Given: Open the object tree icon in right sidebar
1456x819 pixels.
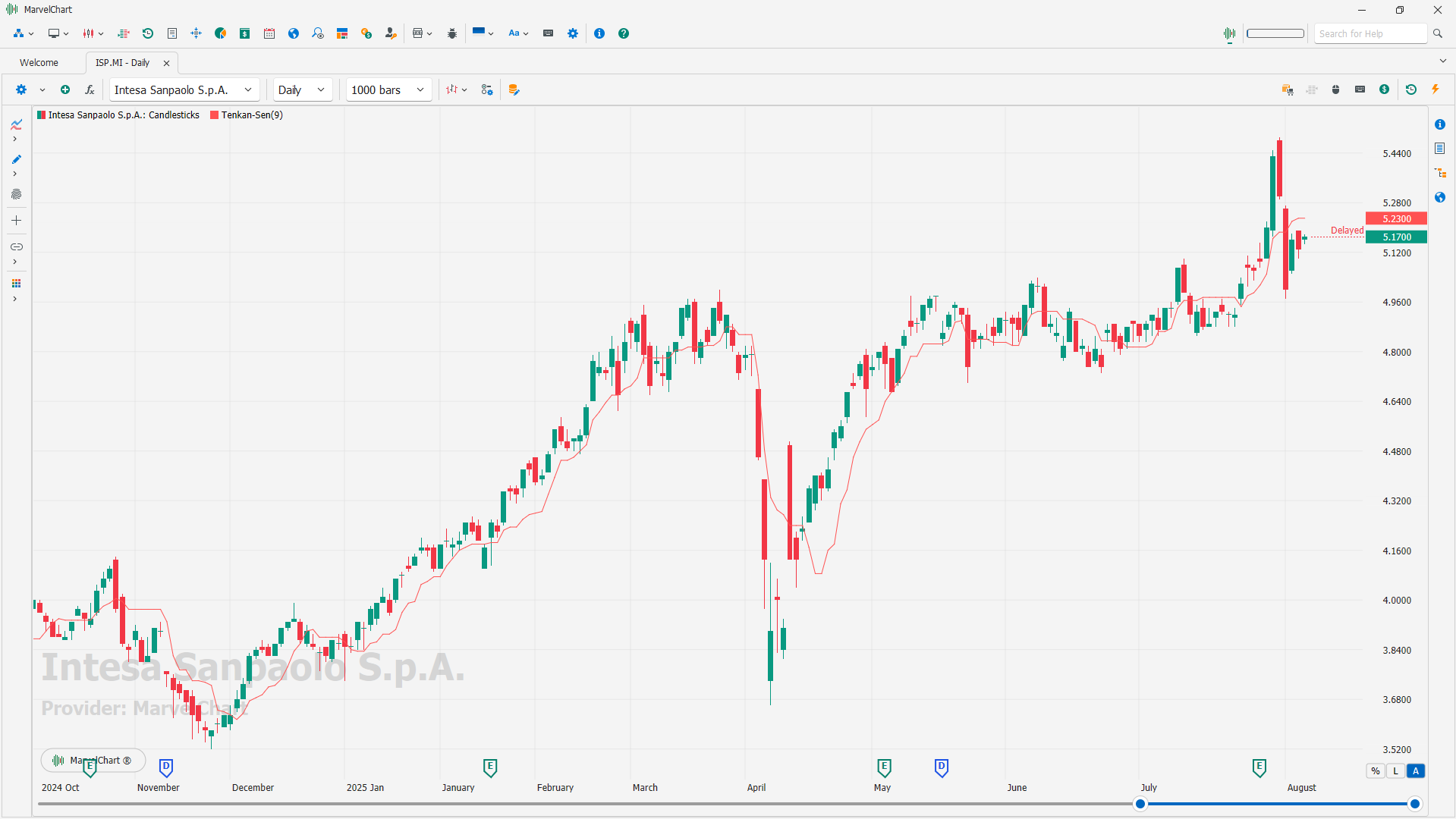Looking at the screenshot, I should (1440, 173).
